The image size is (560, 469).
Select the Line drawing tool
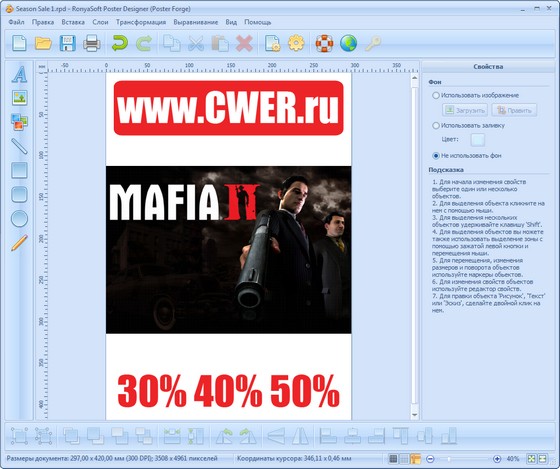(x=19, y=146)
